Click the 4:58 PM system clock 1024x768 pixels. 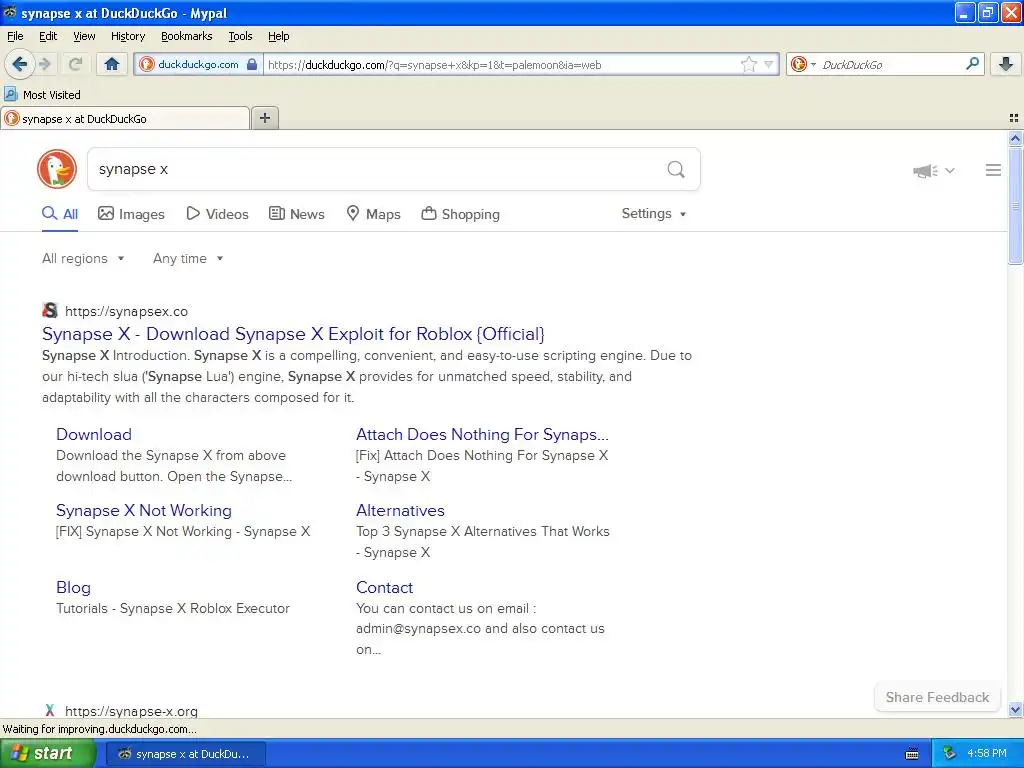click(987, 754)
